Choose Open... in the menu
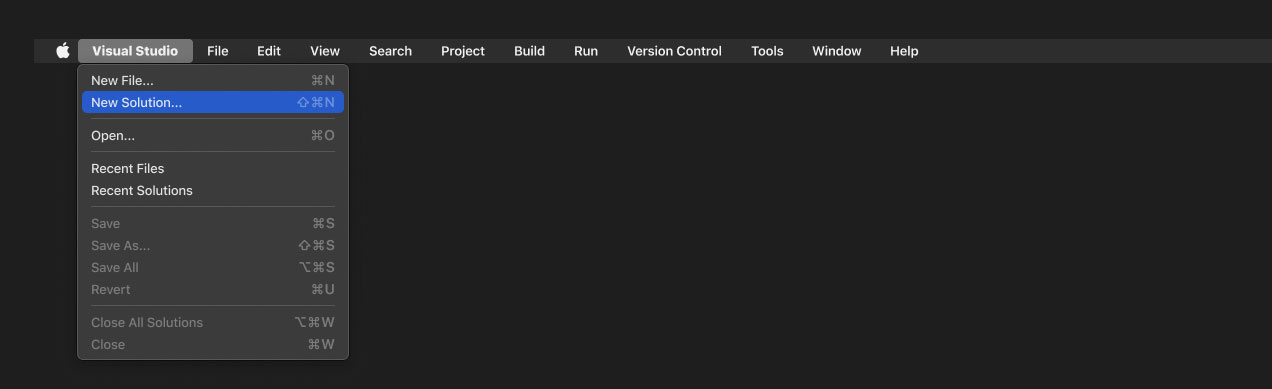Screen dimensions: 1272x389 (213, 135)
